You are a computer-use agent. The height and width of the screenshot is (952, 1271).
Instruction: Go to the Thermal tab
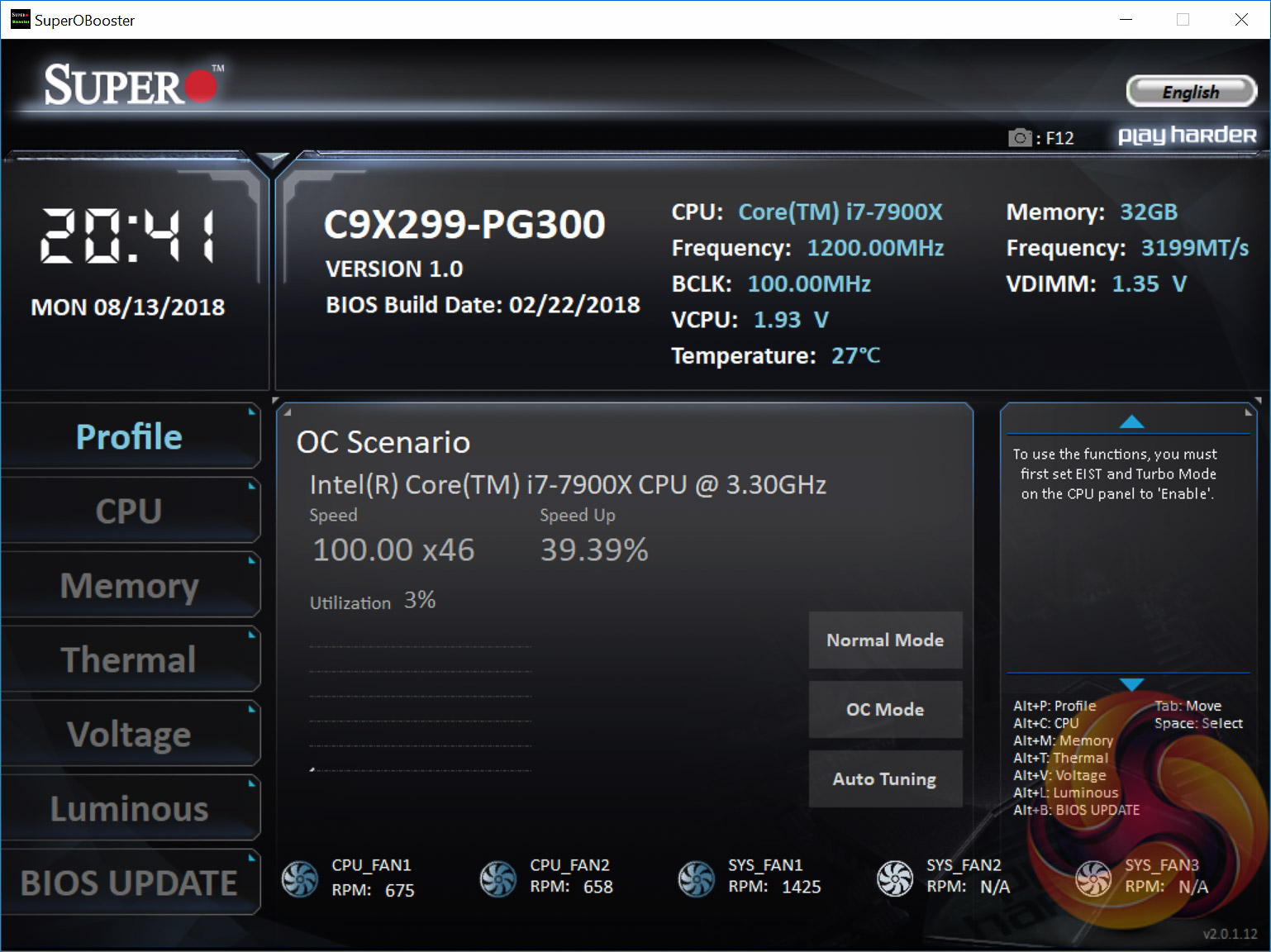coord(130,659)
